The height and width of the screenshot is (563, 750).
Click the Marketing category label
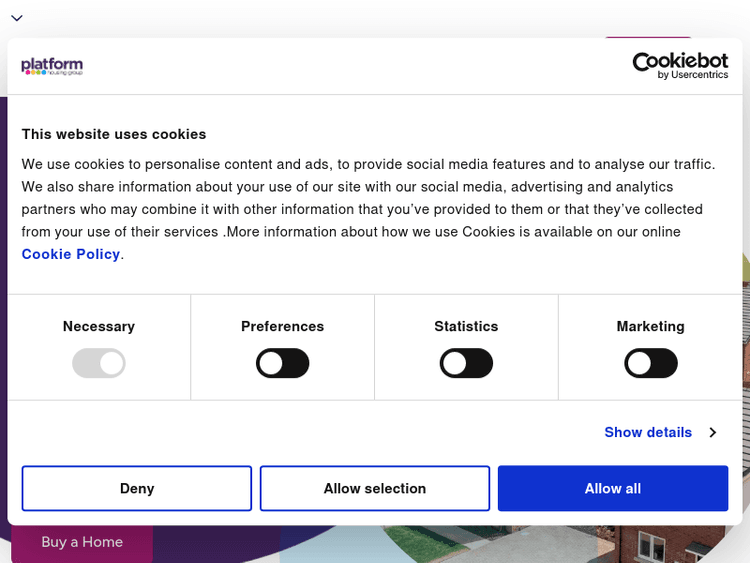(x=650, y=327)
